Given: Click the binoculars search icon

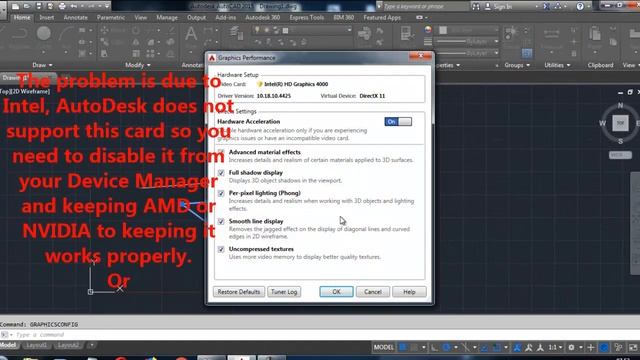Looking at the screenshot, I should click(x=476, y=6).
